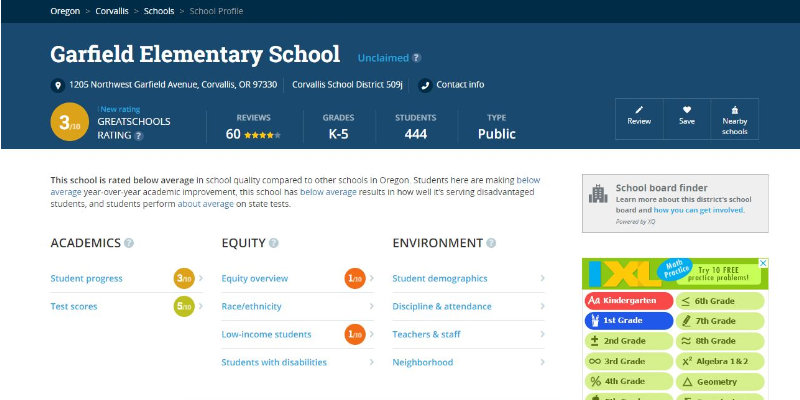
Task: Go to Corvallis breadcrumb
Action: pyautogui.click(x=112, y=11)
